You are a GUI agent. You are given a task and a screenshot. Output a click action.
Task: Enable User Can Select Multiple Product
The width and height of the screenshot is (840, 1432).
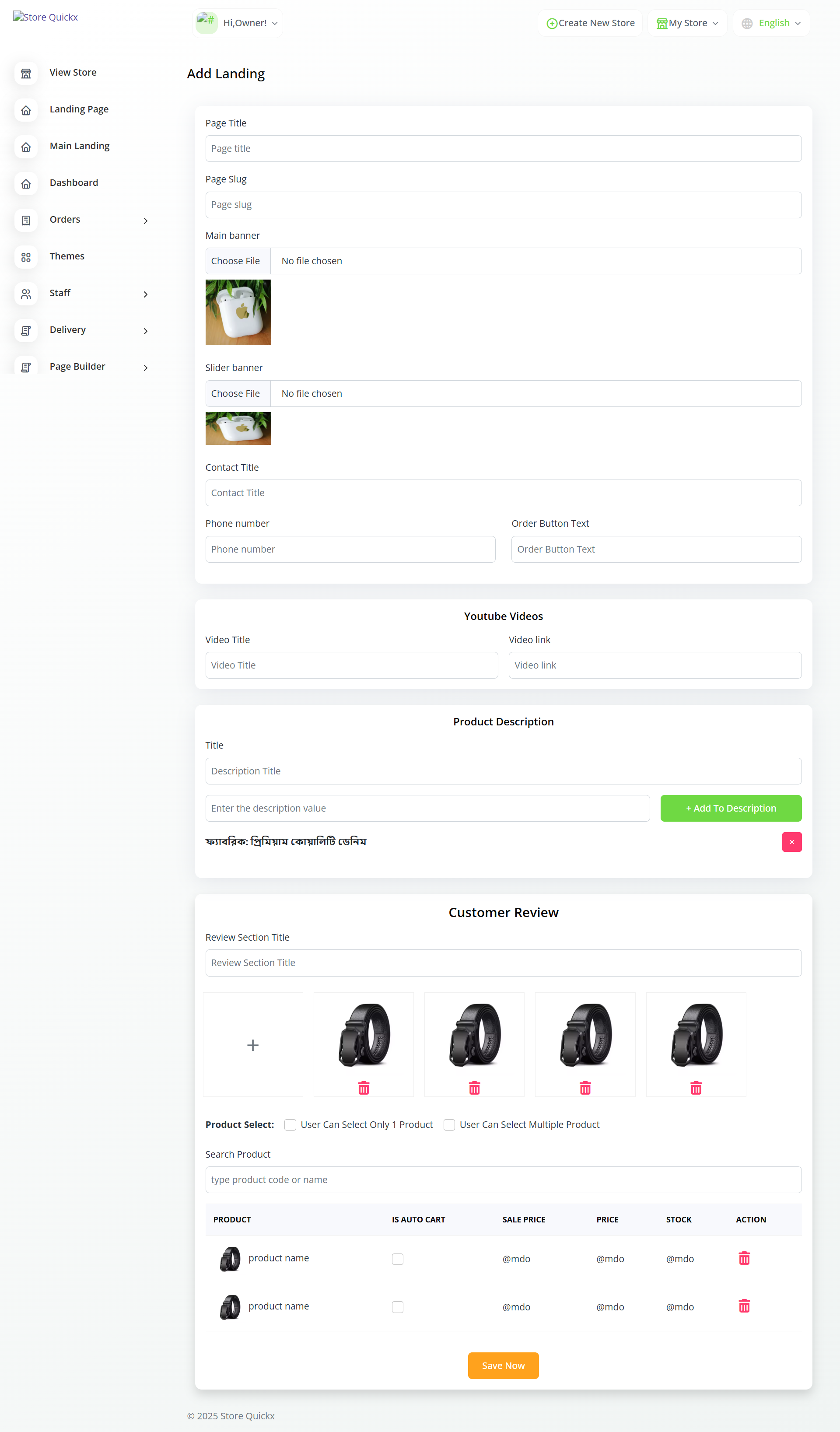449,1124
